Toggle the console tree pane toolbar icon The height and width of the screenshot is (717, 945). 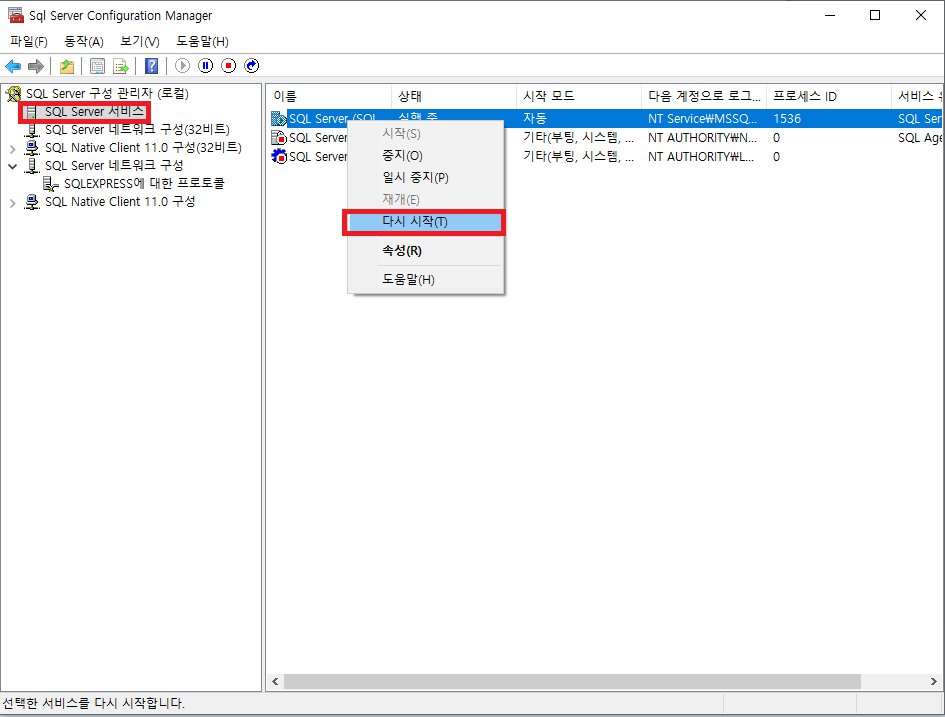click(97, 66)
